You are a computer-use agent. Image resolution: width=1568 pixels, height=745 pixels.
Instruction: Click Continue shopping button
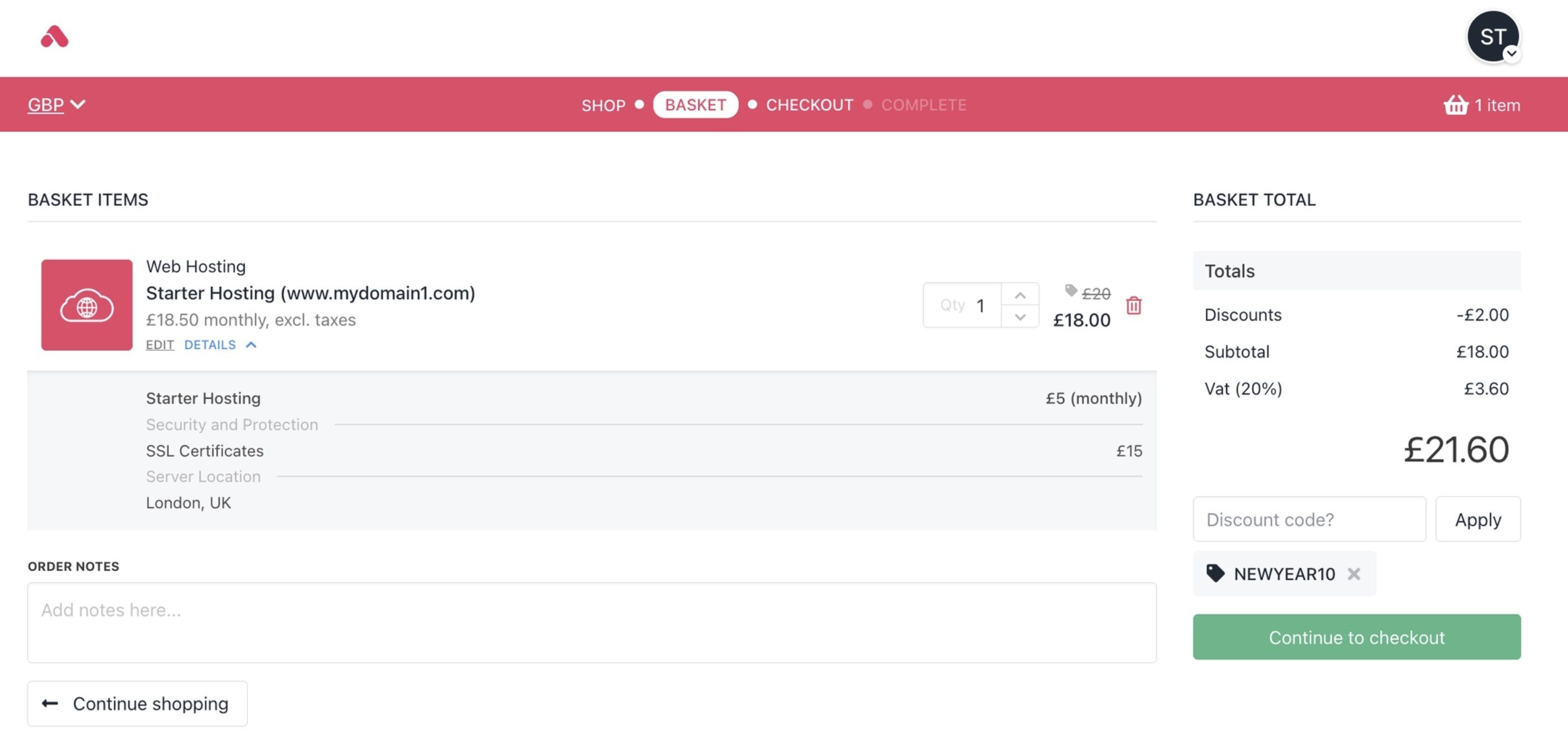pyautogui.click(x=137, y=704)
